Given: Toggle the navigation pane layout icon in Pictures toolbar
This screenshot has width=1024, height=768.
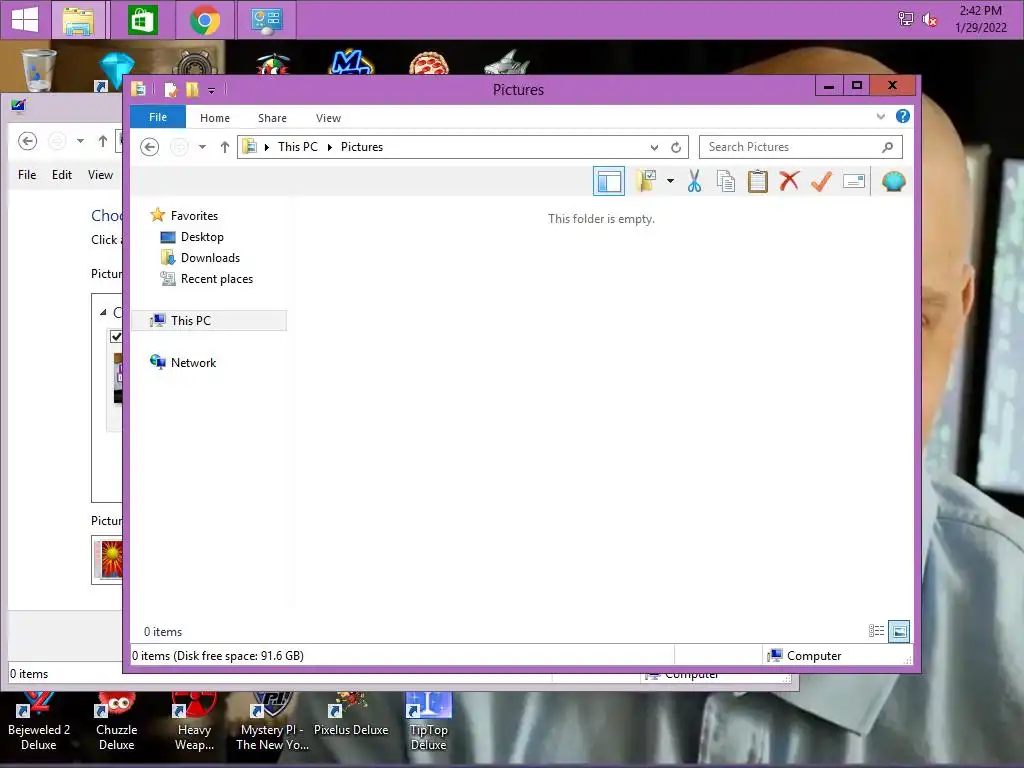Looking at the screenshot, I should (609, 182).
